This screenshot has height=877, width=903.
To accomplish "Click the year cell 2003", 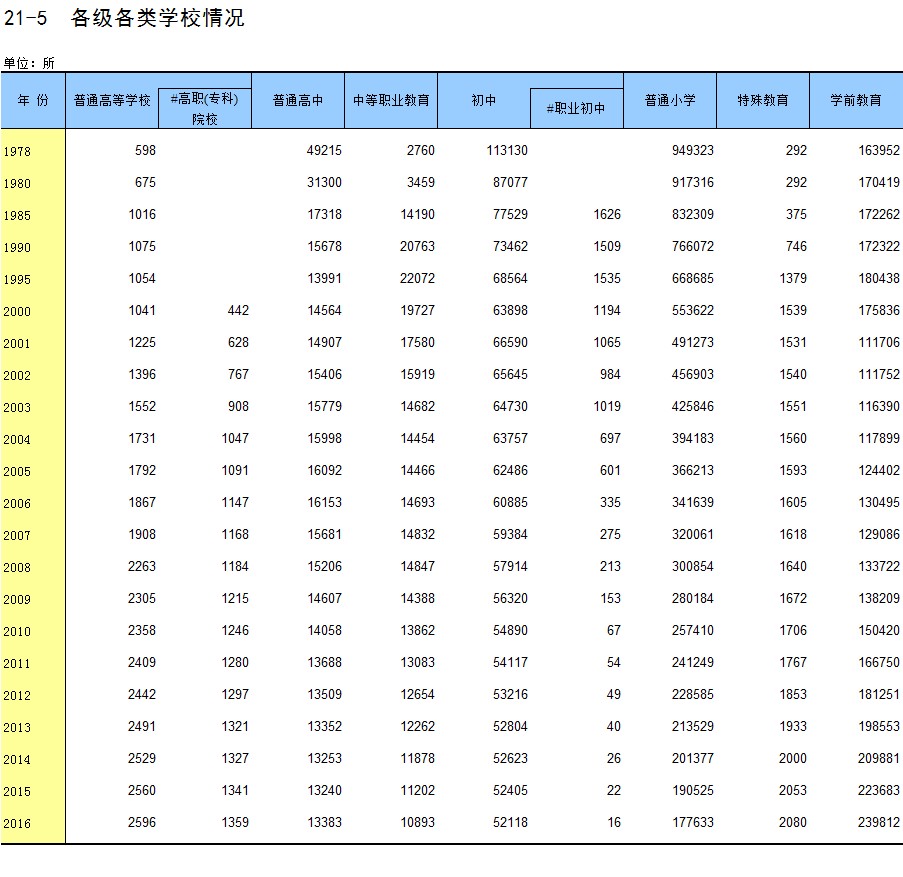I will click(x=17, y=408).
